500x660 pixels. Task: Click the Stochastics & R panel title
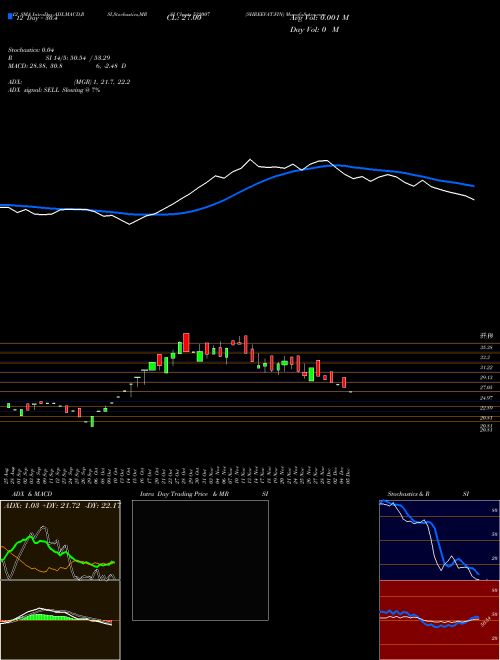(x=408, y=494)
